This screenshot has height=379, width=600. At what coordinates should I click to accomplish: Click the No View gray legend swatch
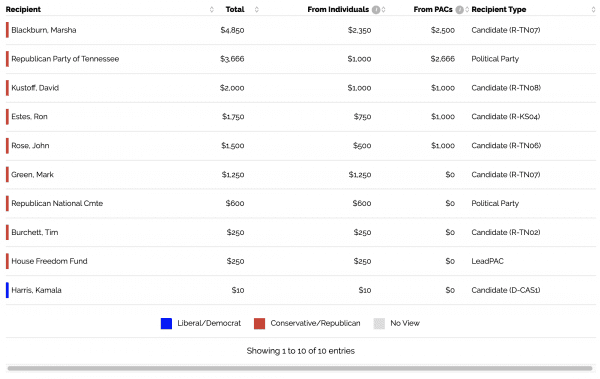coord(379,323)
